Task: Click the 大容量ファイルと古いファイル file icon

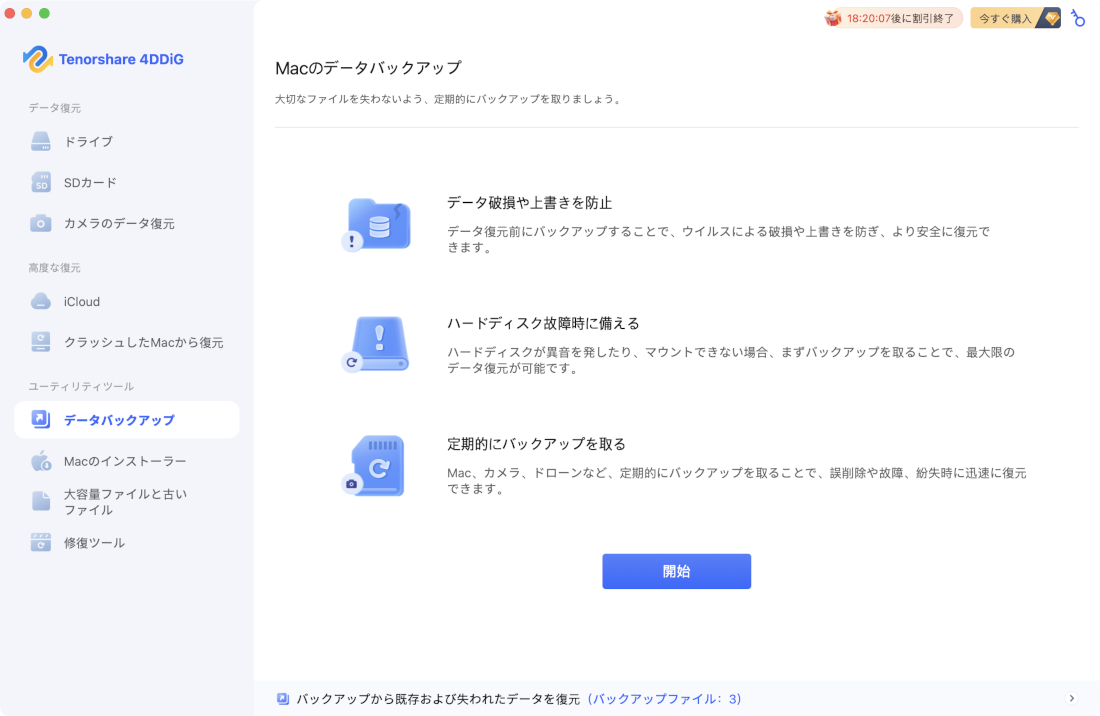Action: pos(41,501)
